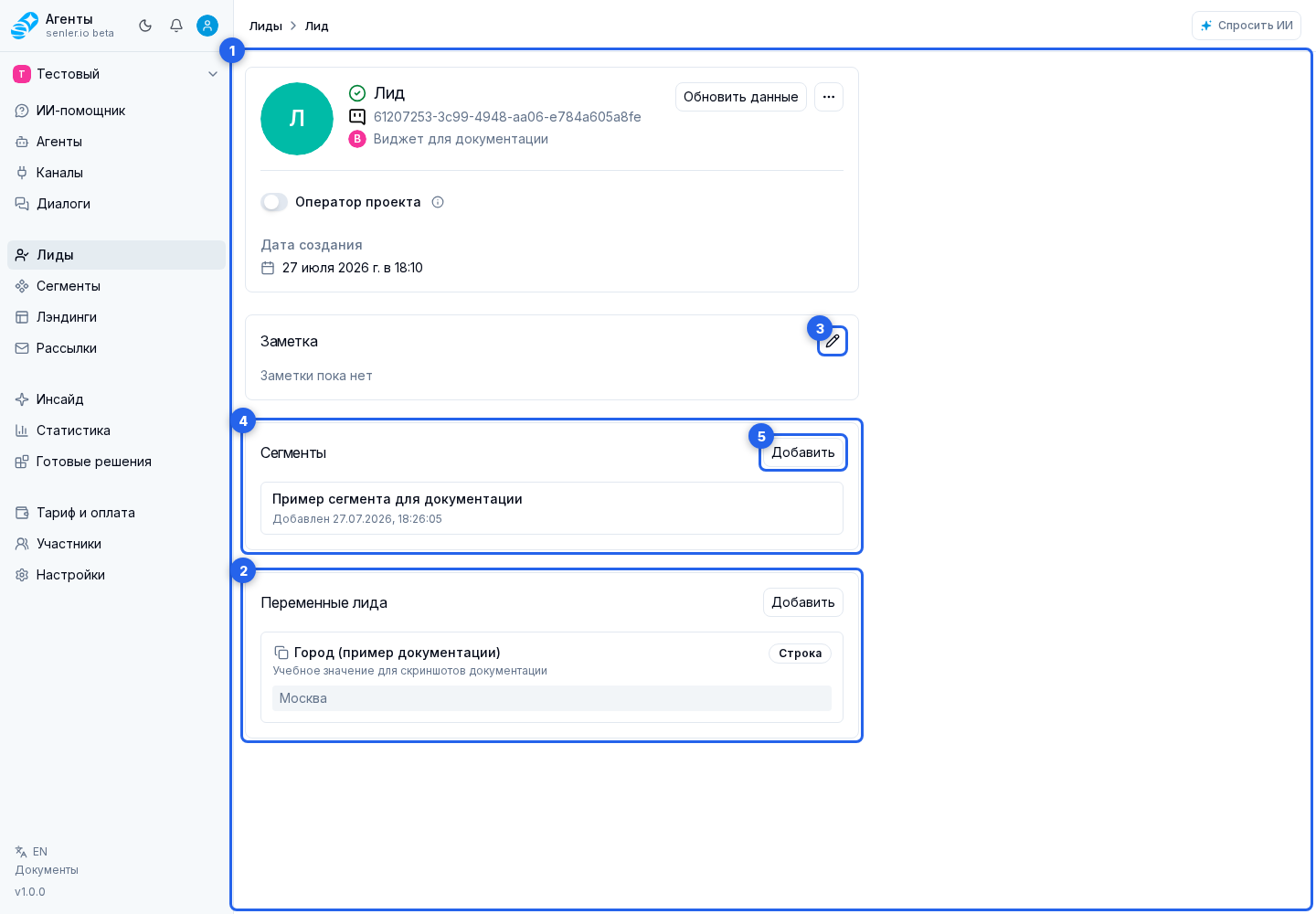Open more actions ellipsis for lead
Screen dimensions: 1316x914
[x=829, y=97]
